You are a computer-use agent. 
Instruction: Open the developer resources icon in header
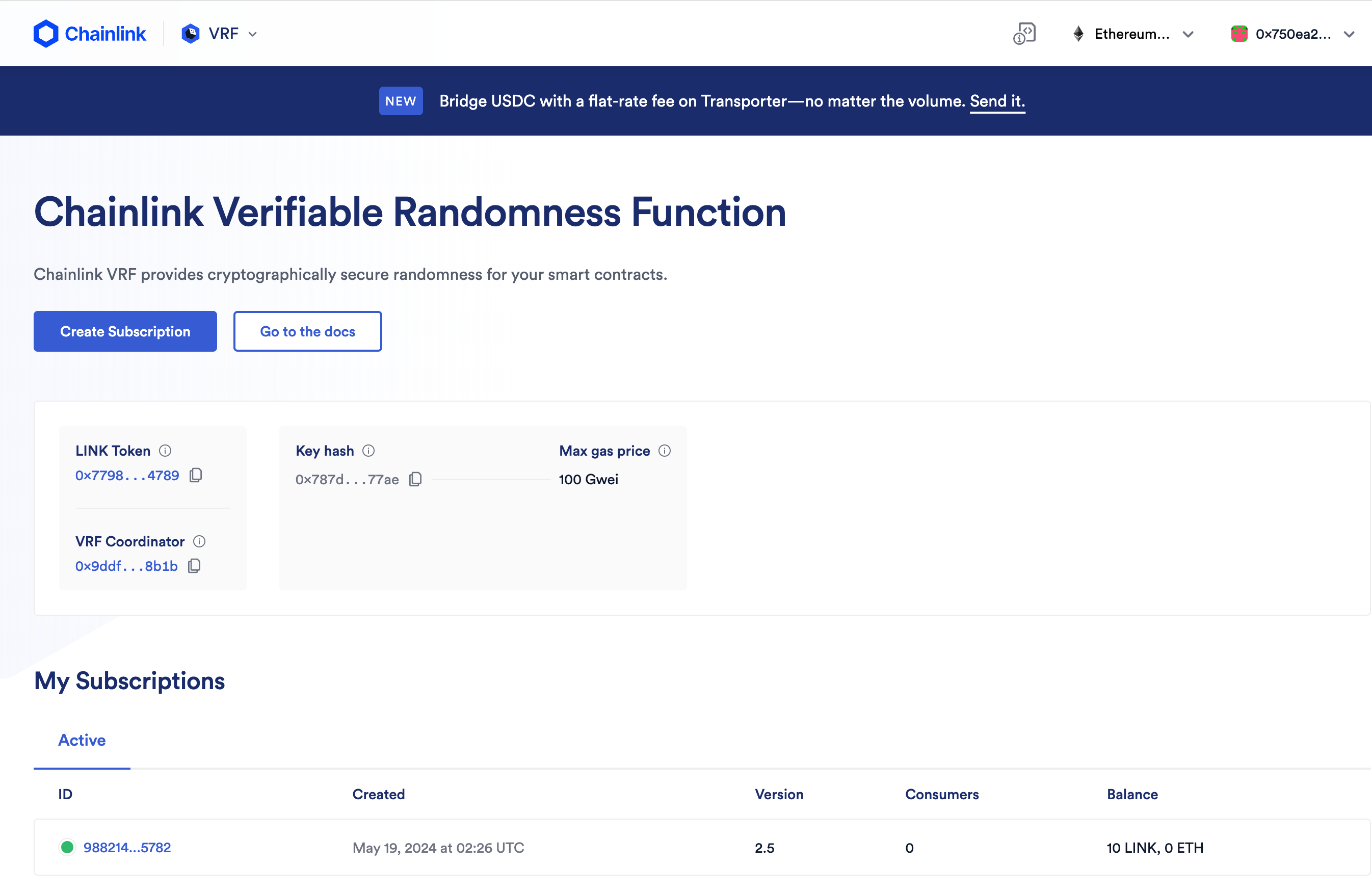(1024, 34)
